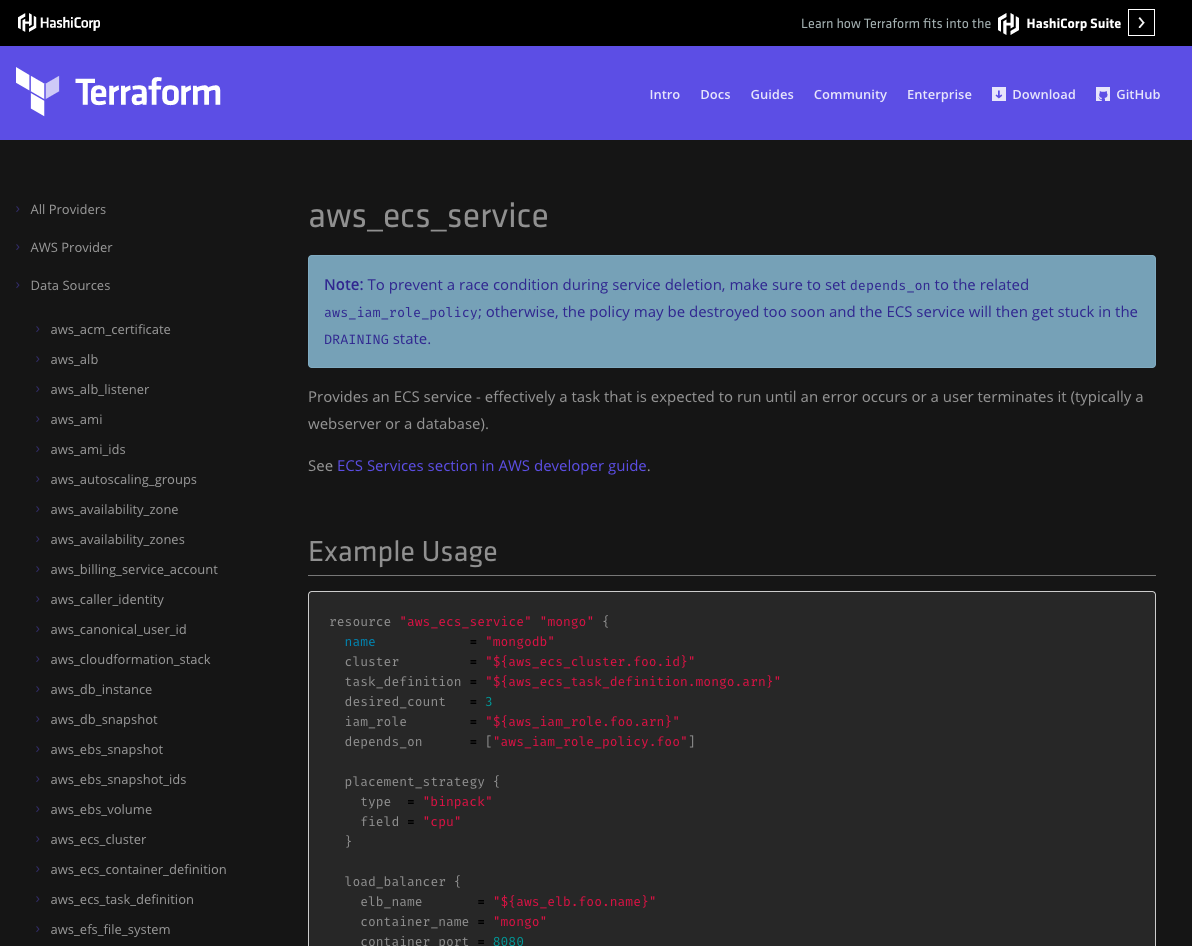The width and height of the screenshot is (1192, 946).
Task: Open aws_cloudformation_stack sidebar entry
Action: coord(130,659)
